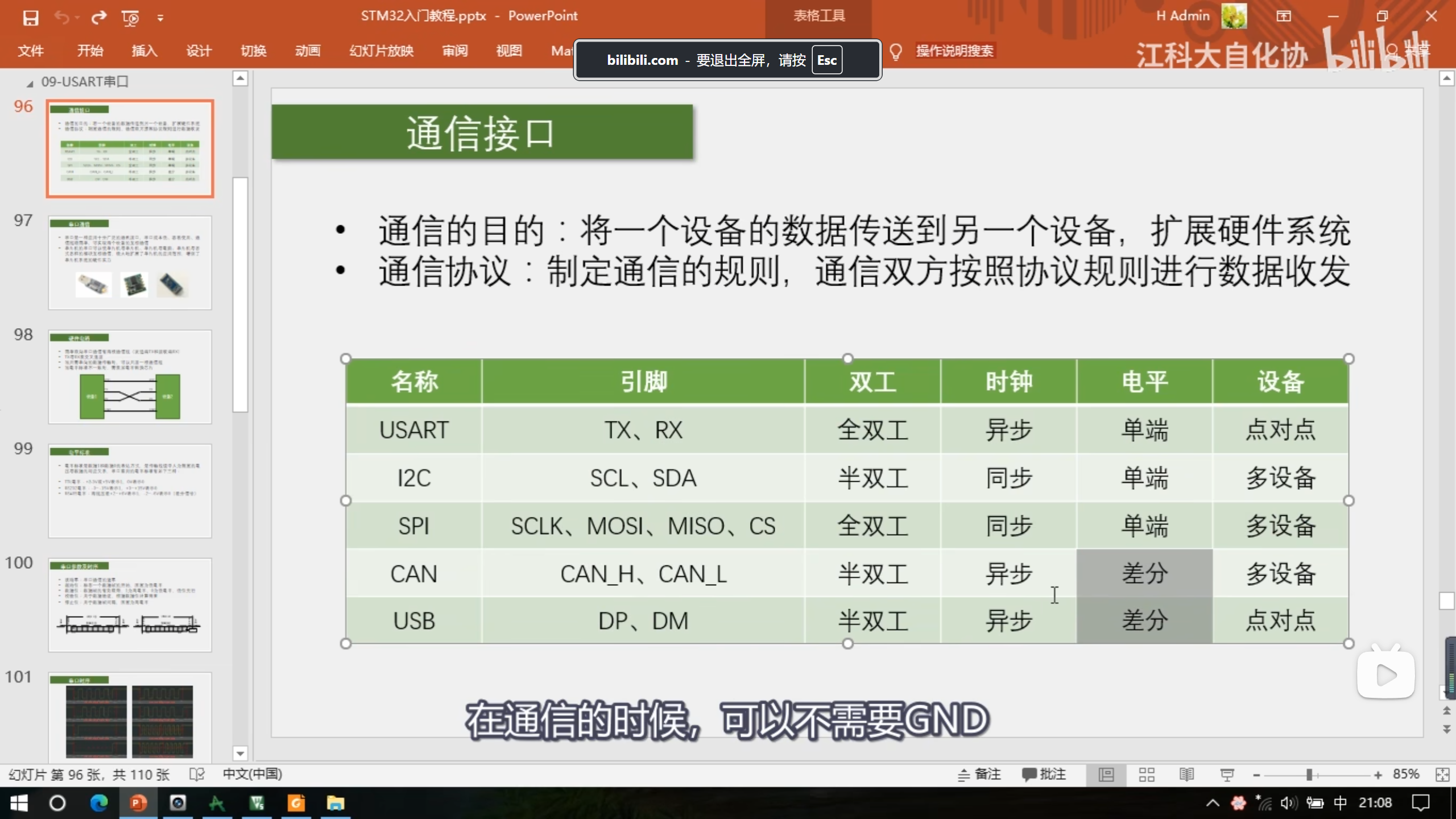Open Customize Quick Access Toolbar dropdown
1456x819 pixels.
160,18
